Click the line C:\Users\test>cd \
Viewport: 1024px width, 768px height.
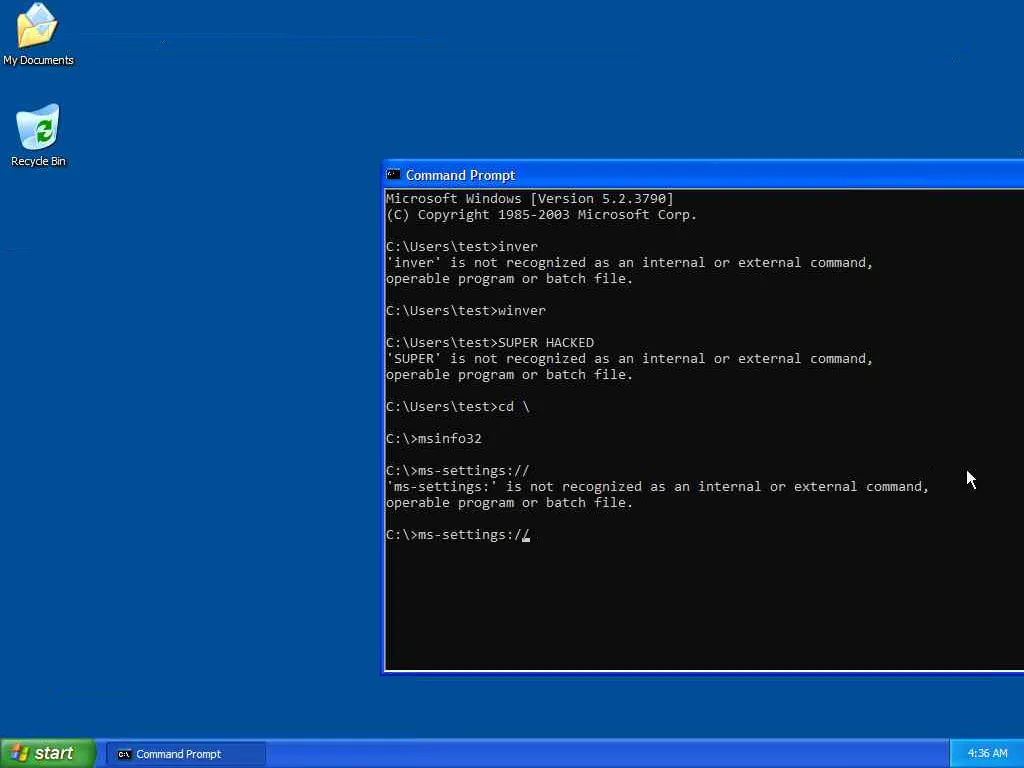click(x=458, y=407)
